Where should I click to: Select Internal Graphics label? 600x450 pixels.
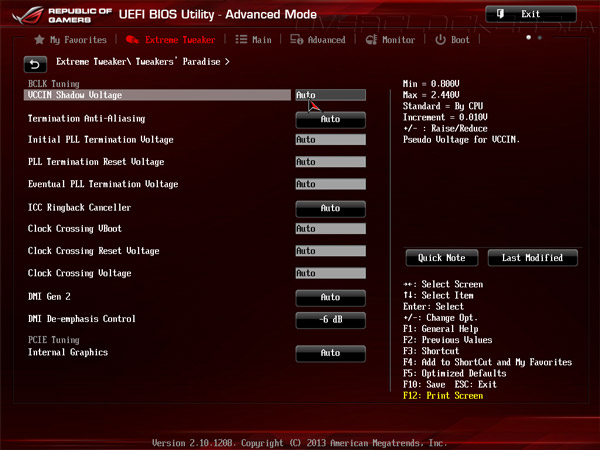tap(68, 352)
